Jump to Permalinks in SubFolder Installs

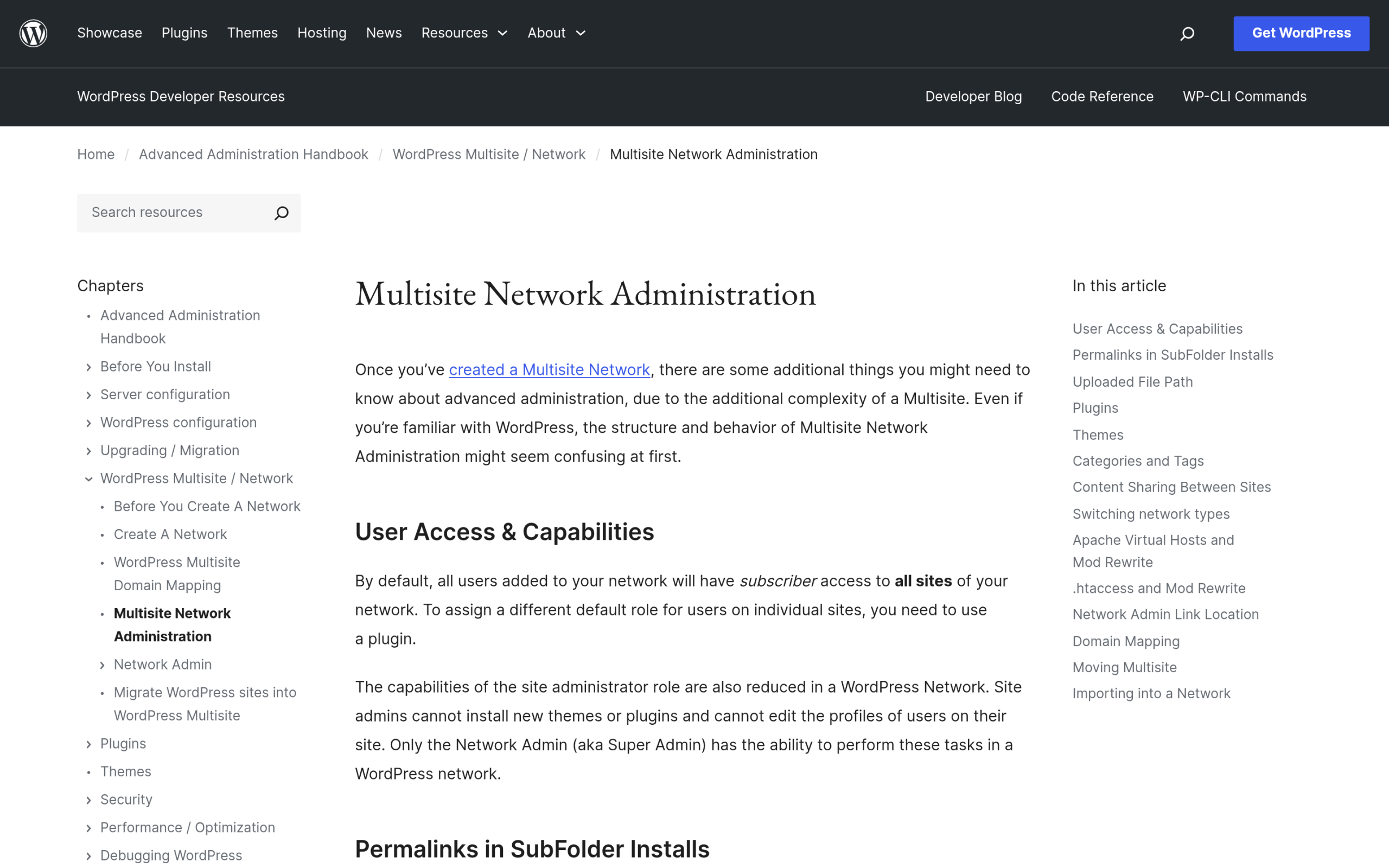[x=1173, y=355]
